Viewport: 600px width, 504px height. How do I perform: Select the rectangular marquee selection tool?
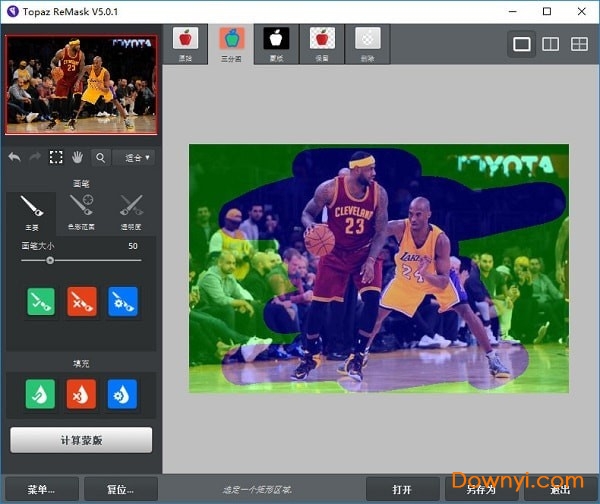click(56, 157)
